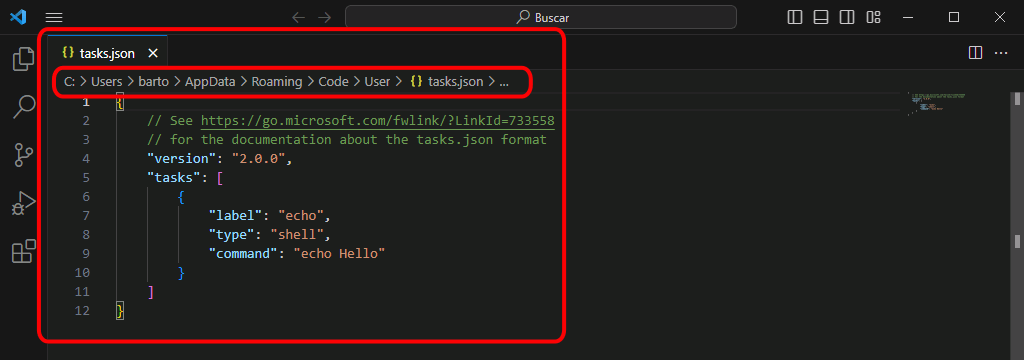Click the closing bracket on line 11
Screen dimensions: 1024x360
click(151, 291)
